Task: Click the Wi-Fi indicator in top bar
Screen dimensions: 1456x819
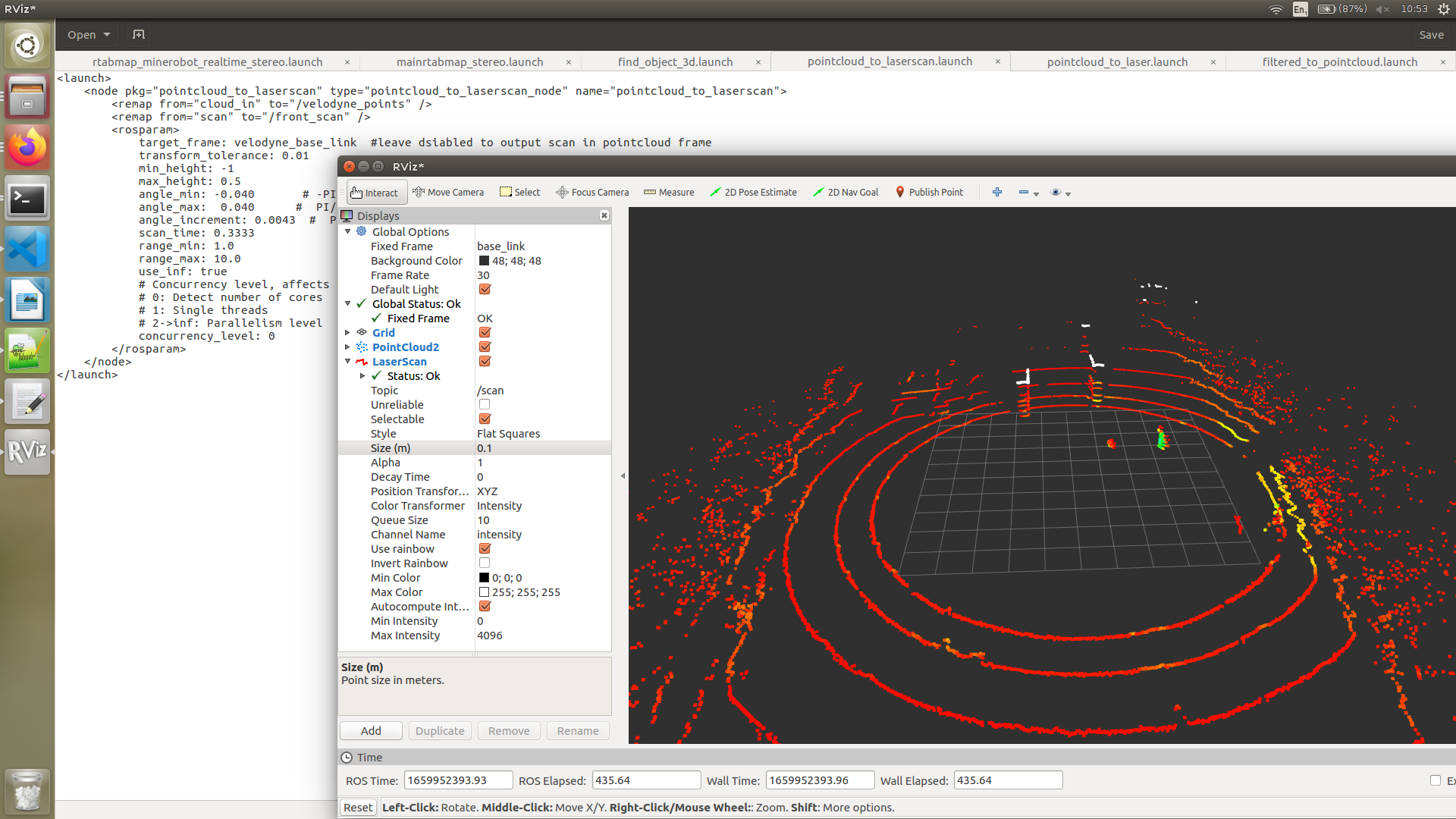Action: coord(1276,9)
